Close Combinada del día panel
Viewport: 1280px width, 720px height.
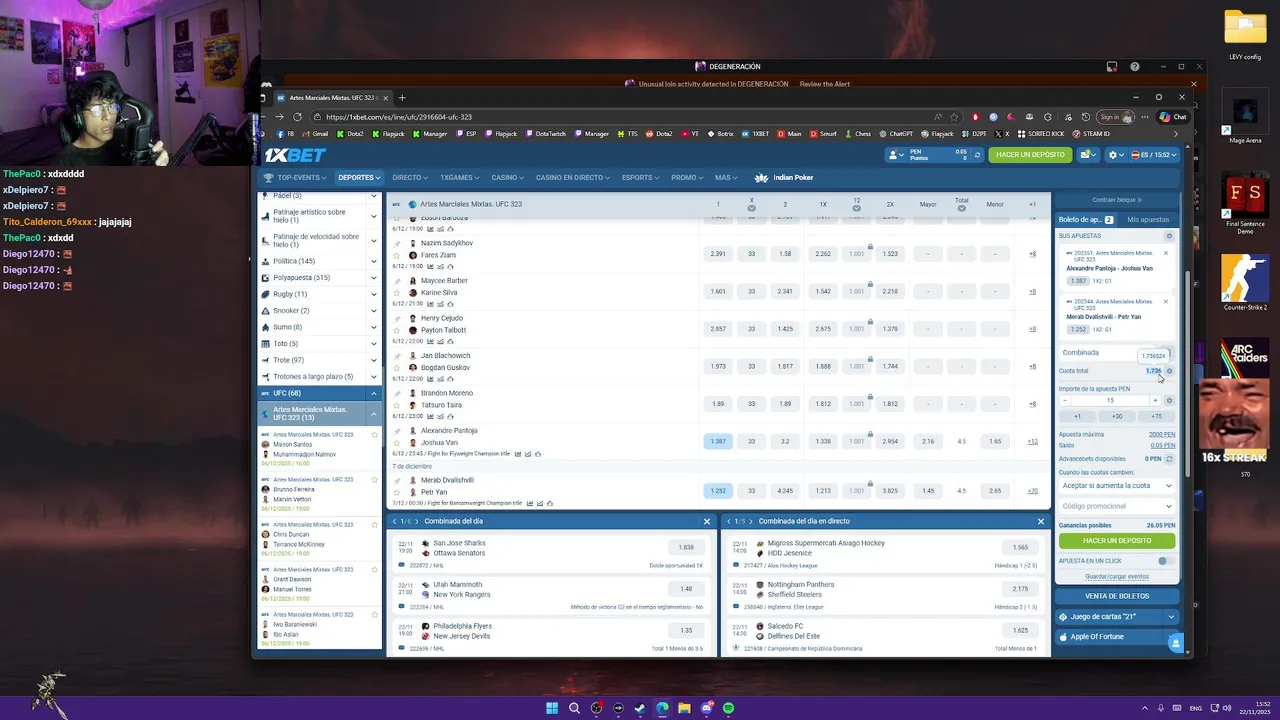coord(706,521)
